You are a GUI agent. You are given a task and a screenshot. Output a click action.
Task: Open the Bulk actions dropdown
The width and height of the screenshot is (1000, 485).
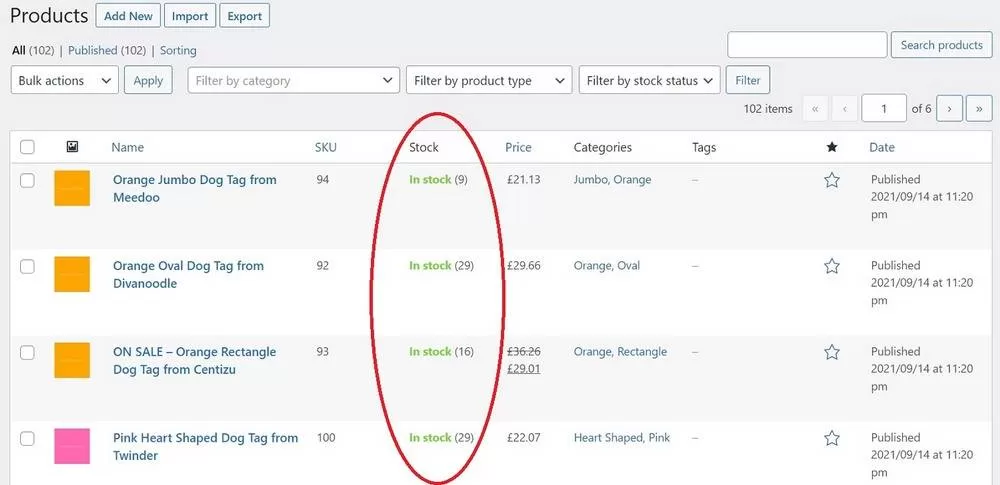(64, 81)
